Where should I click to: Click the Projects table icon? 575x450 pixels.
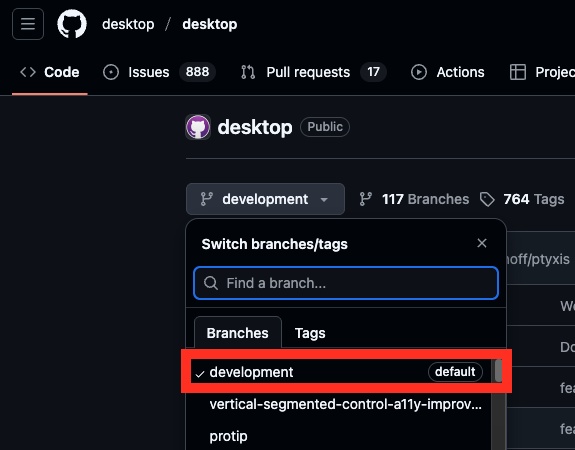(518, 72)
